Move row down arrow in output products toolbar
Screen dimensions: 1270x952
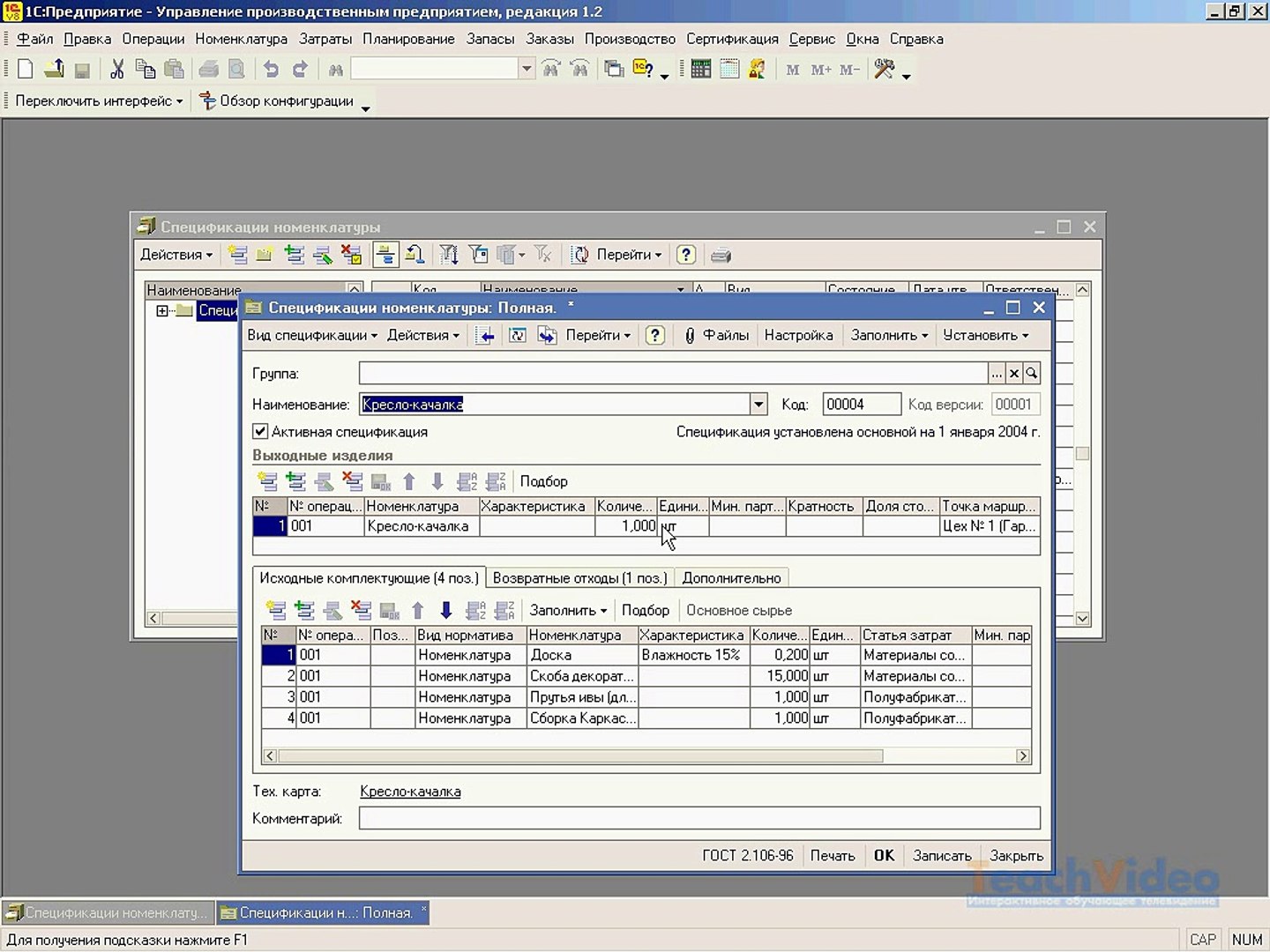437,481
